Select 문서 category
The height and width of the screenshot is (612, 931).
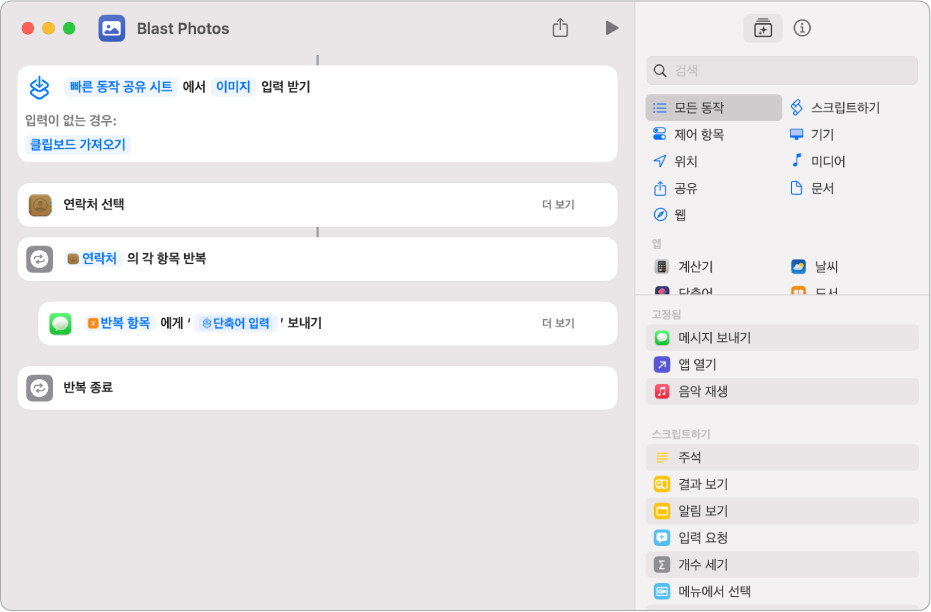[812, 188]
